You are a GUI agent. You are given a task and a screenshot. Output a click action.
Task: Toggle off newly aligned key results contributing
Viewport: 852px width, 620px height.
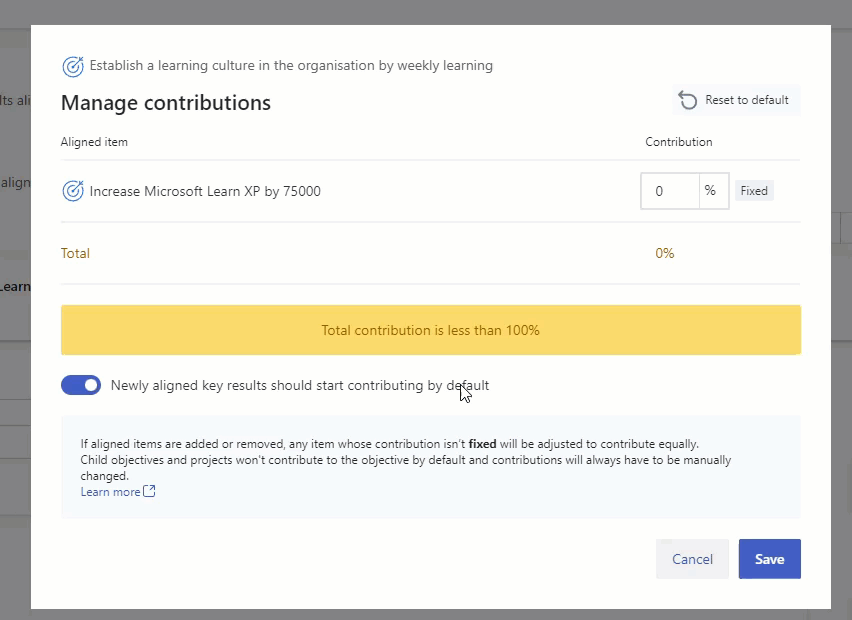(x=81, y=385)
